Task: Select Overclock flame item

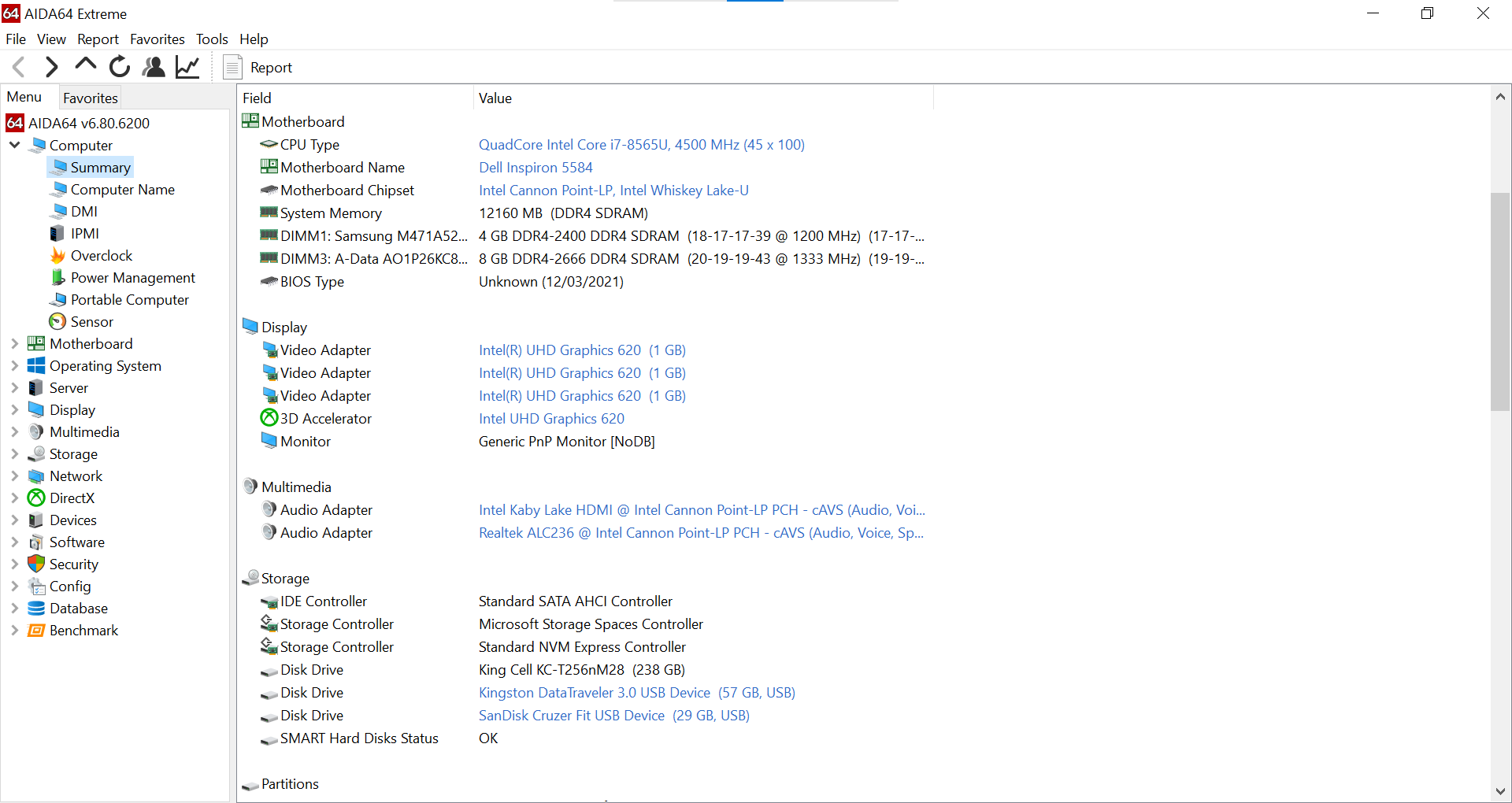Action: pyautogui.click(x=101, y=256)
